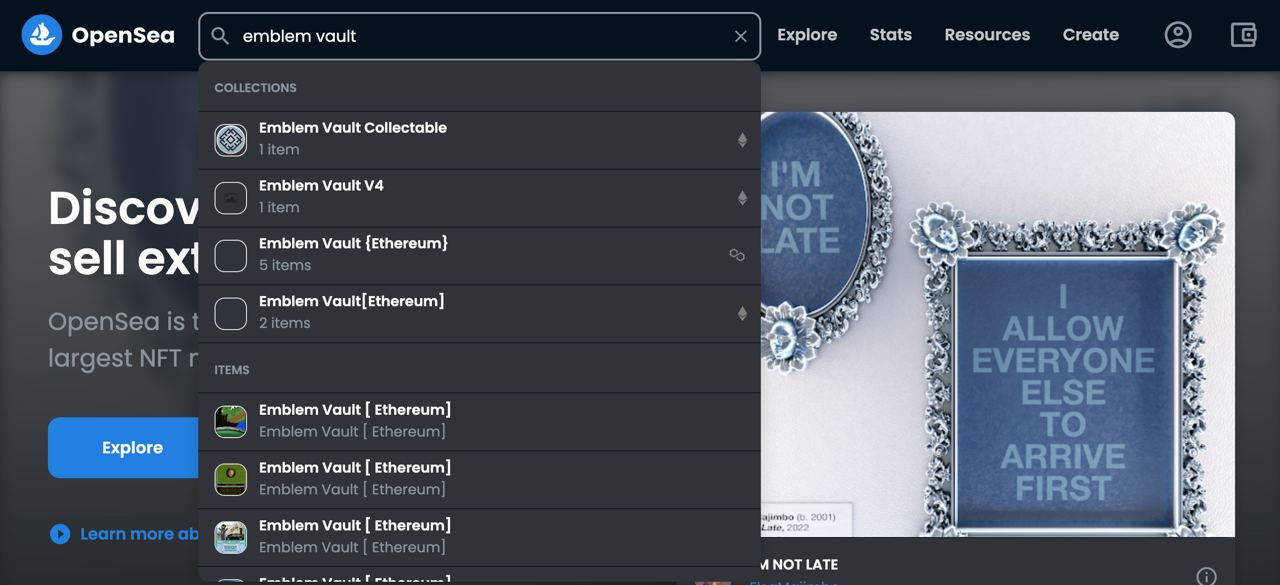Click the play icon beside Learn more
The width and height of the screenshot is (1280, 585).
click(60, 534)
